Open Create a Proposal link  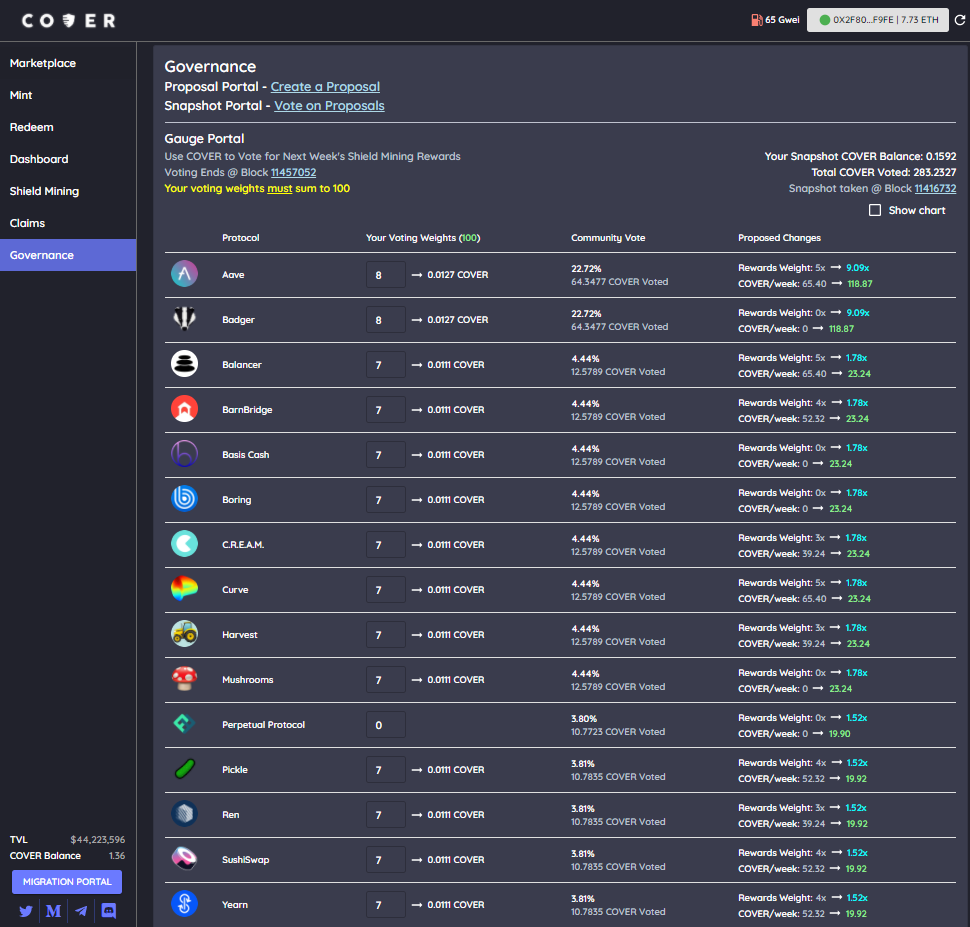point(325,87)
